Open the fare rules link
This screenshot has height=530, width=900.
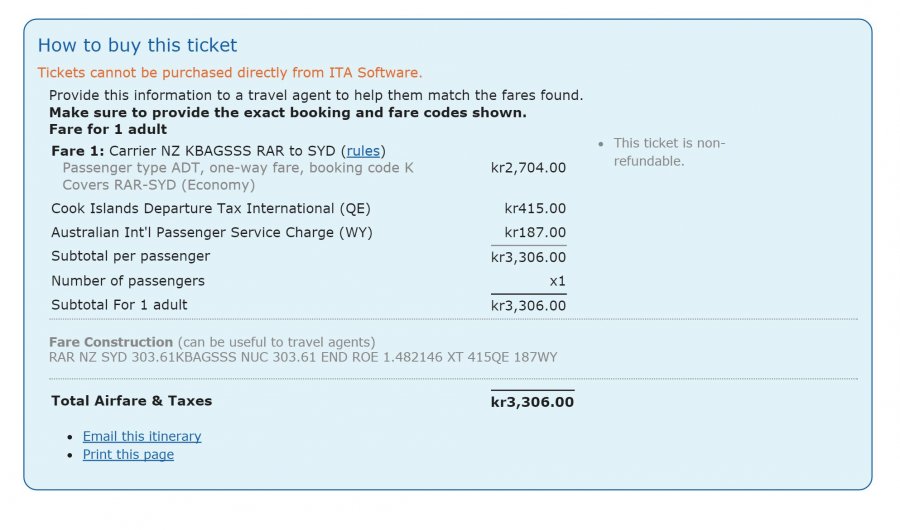tap(364, 151)
